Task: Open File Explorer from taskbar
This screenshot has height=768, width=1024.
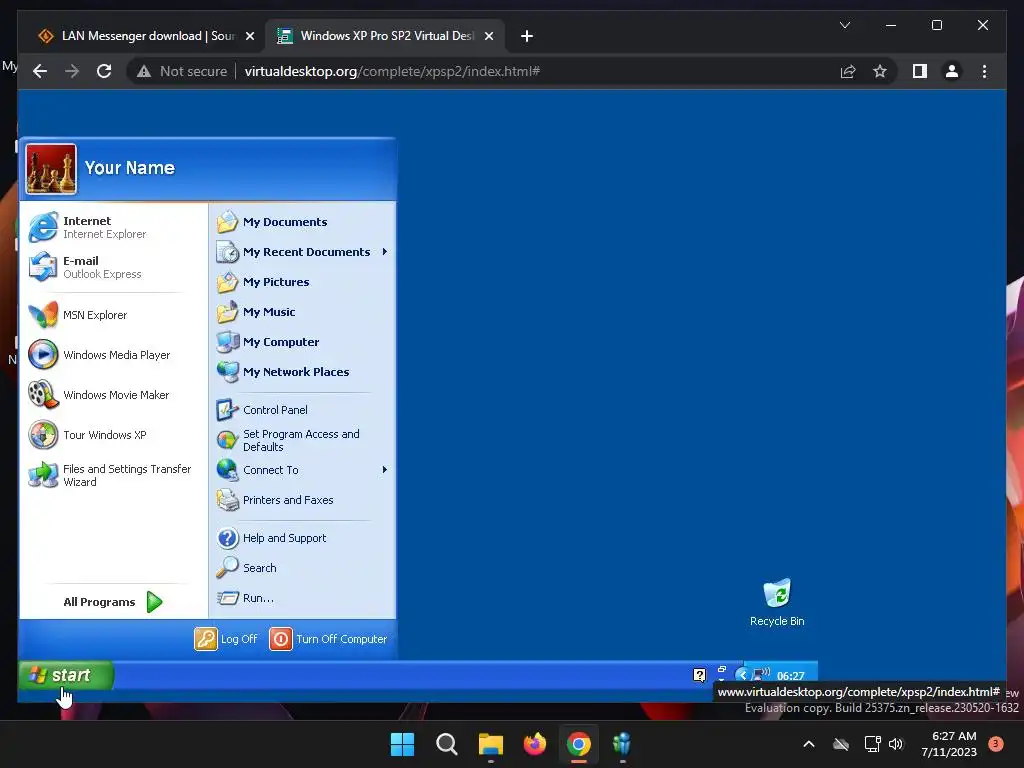Action: coord(490,744)
